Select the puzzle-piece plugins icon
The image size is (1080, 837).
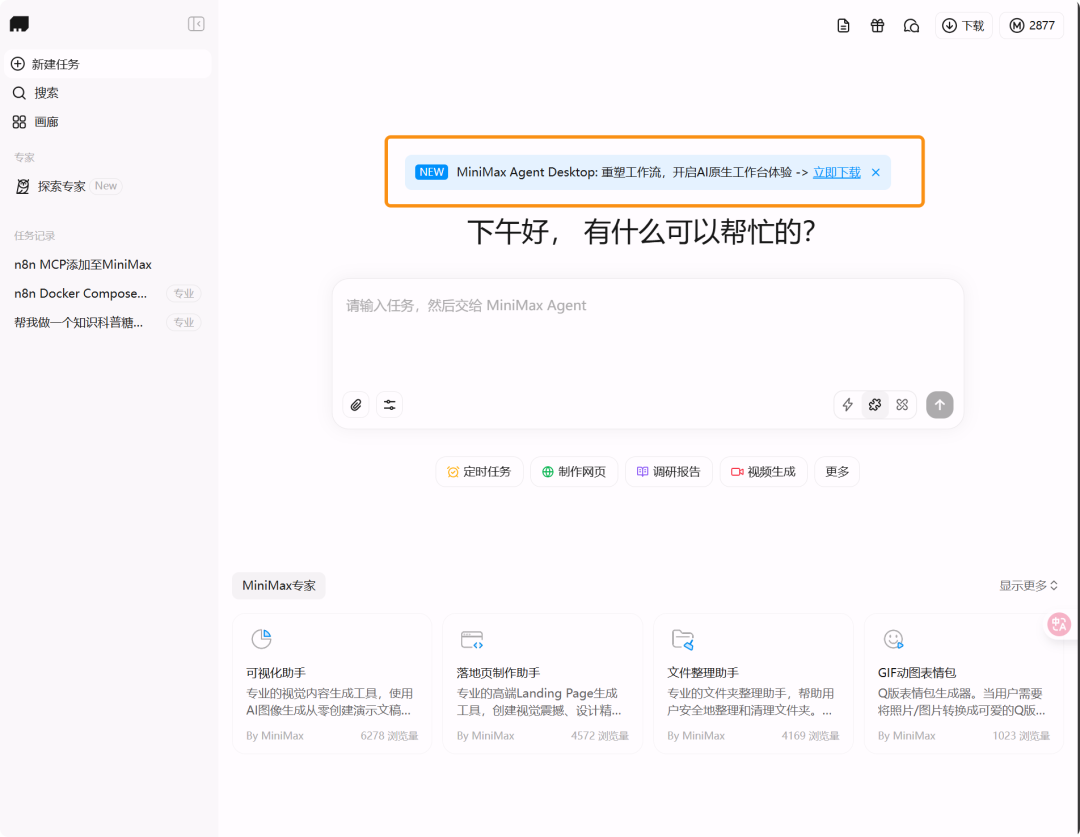point(875,404)
